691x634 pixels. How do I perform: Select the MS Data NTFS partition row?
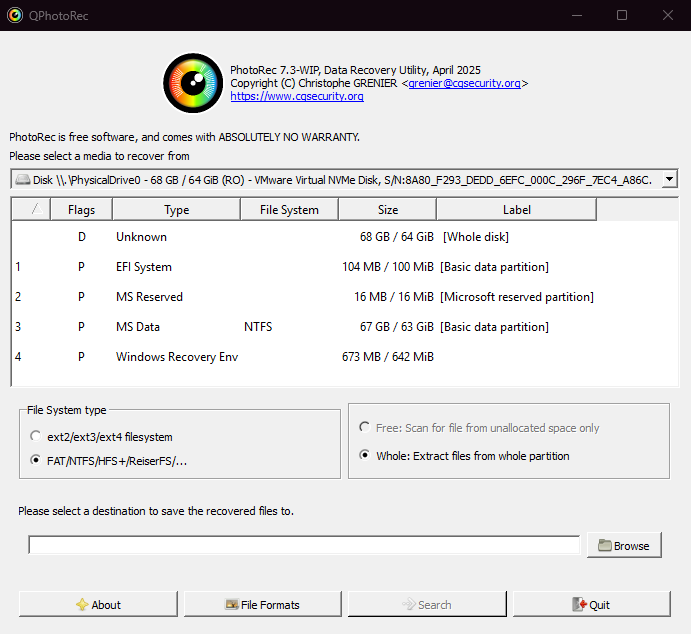[300, 327]
